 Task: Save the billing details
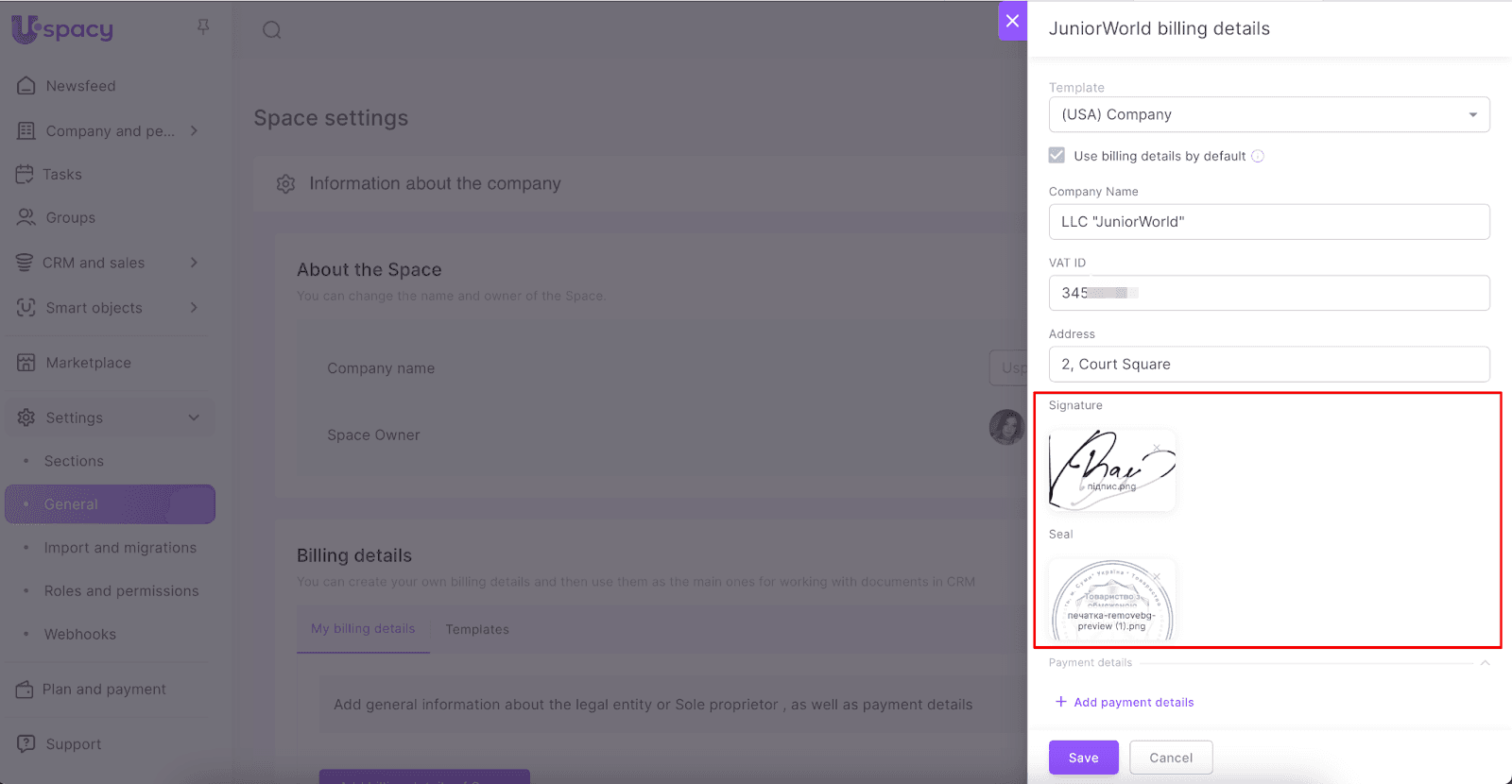[x=1083, y=758]
